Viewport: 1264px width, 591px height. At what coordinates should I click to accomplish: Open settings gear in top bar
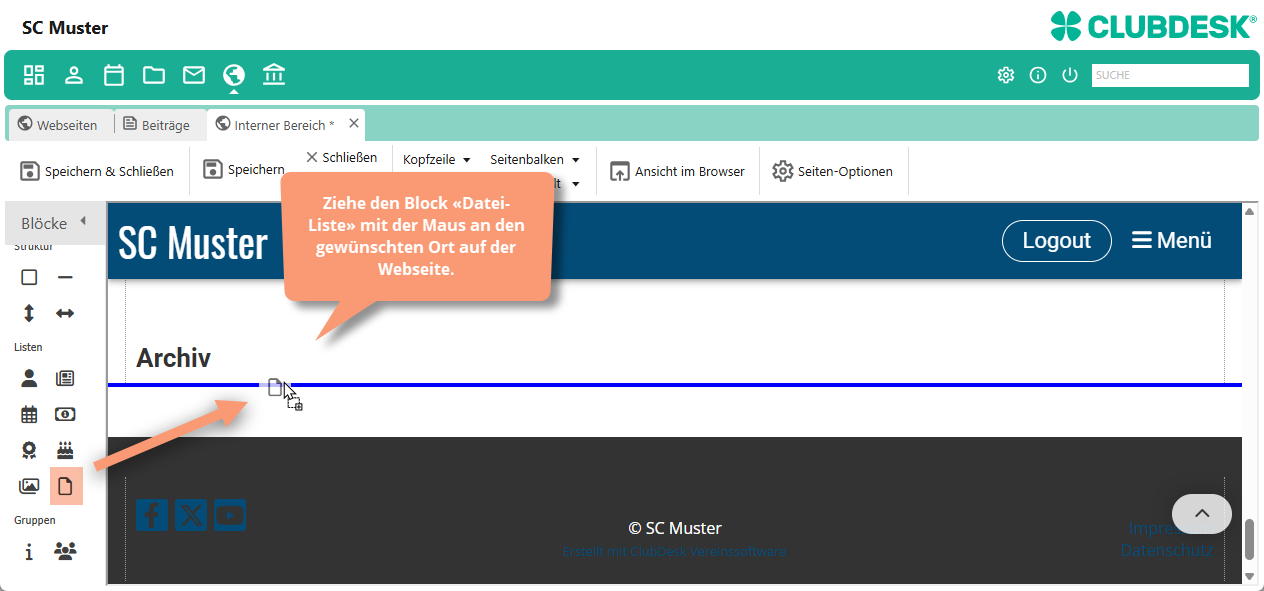click(1006, 75)
